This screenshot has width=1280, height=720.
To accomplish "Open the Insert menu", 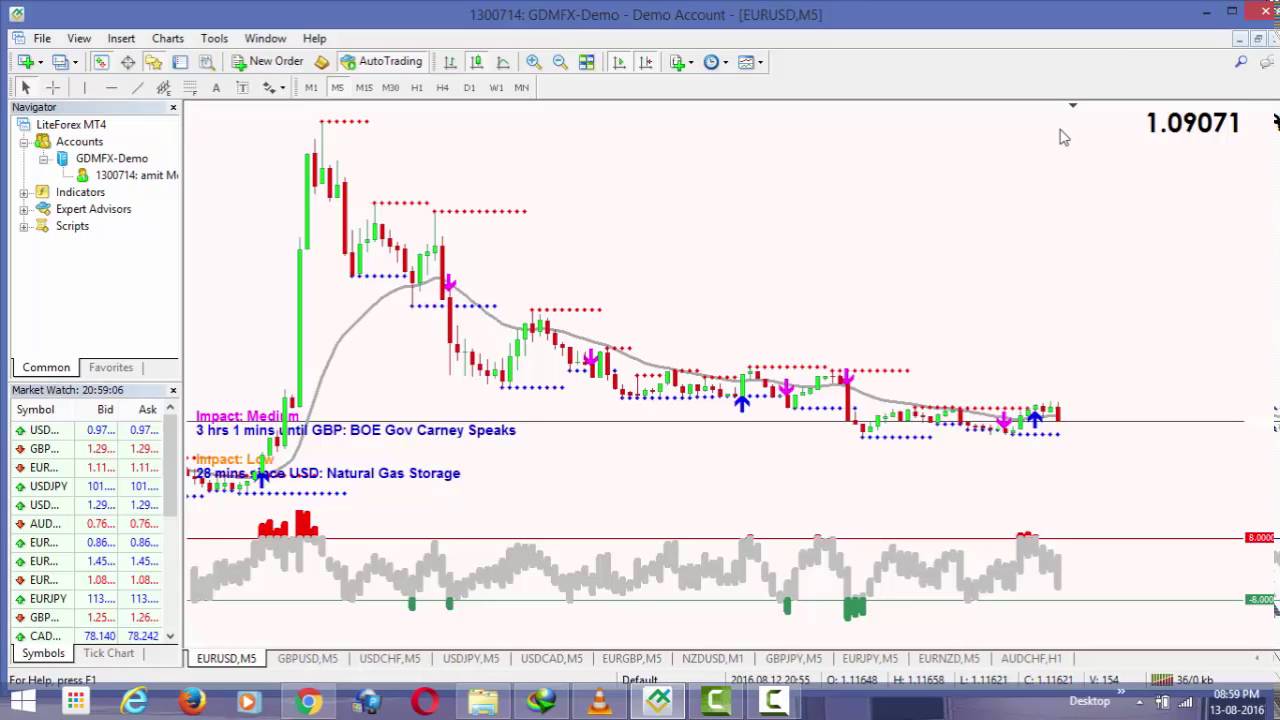I will pos(121,38).
